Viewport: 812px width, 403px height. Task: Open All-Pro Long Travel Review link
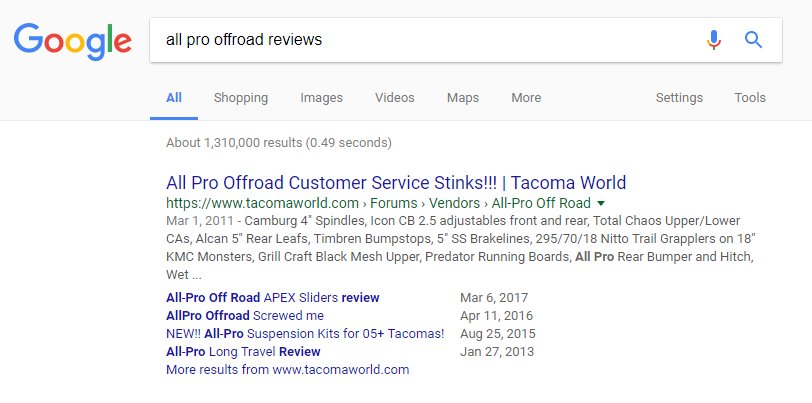[x=243, y=352]
